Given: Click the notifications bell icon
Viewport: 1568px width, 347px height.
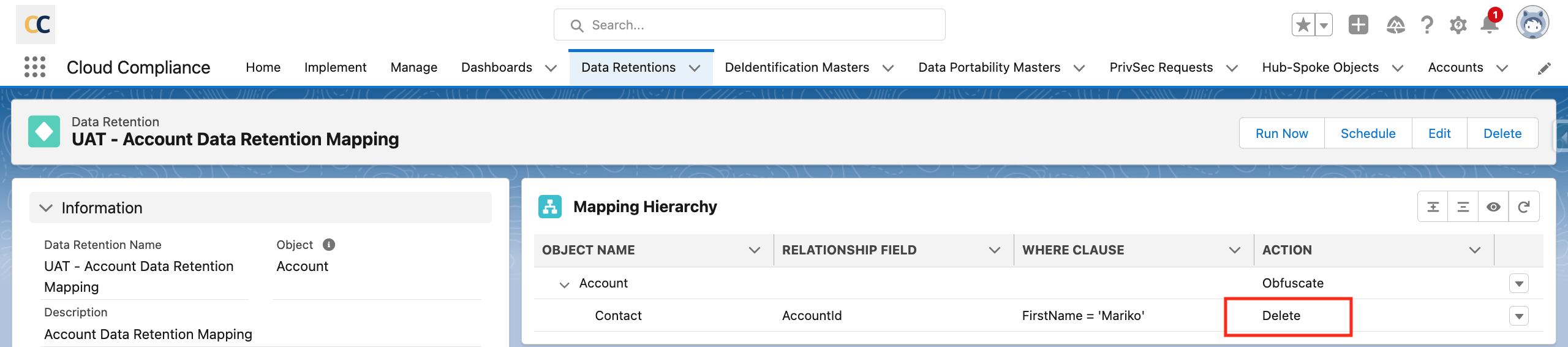Looking at the screenshot, I should (x=1489, y=25).
